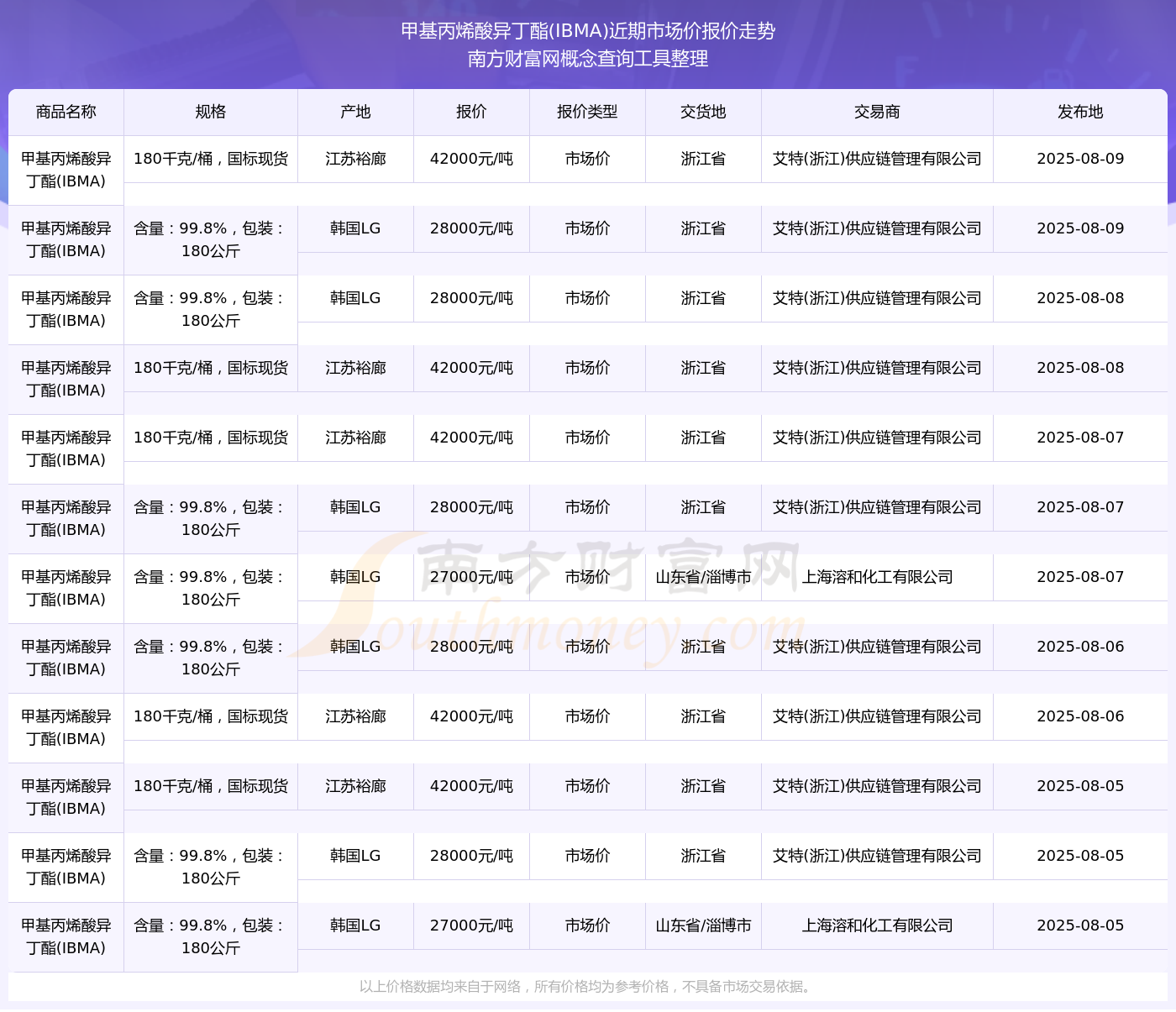Click date 2025-08-09 in the 江苏裕廊 row
1176x1012 pixels.
1080,159
